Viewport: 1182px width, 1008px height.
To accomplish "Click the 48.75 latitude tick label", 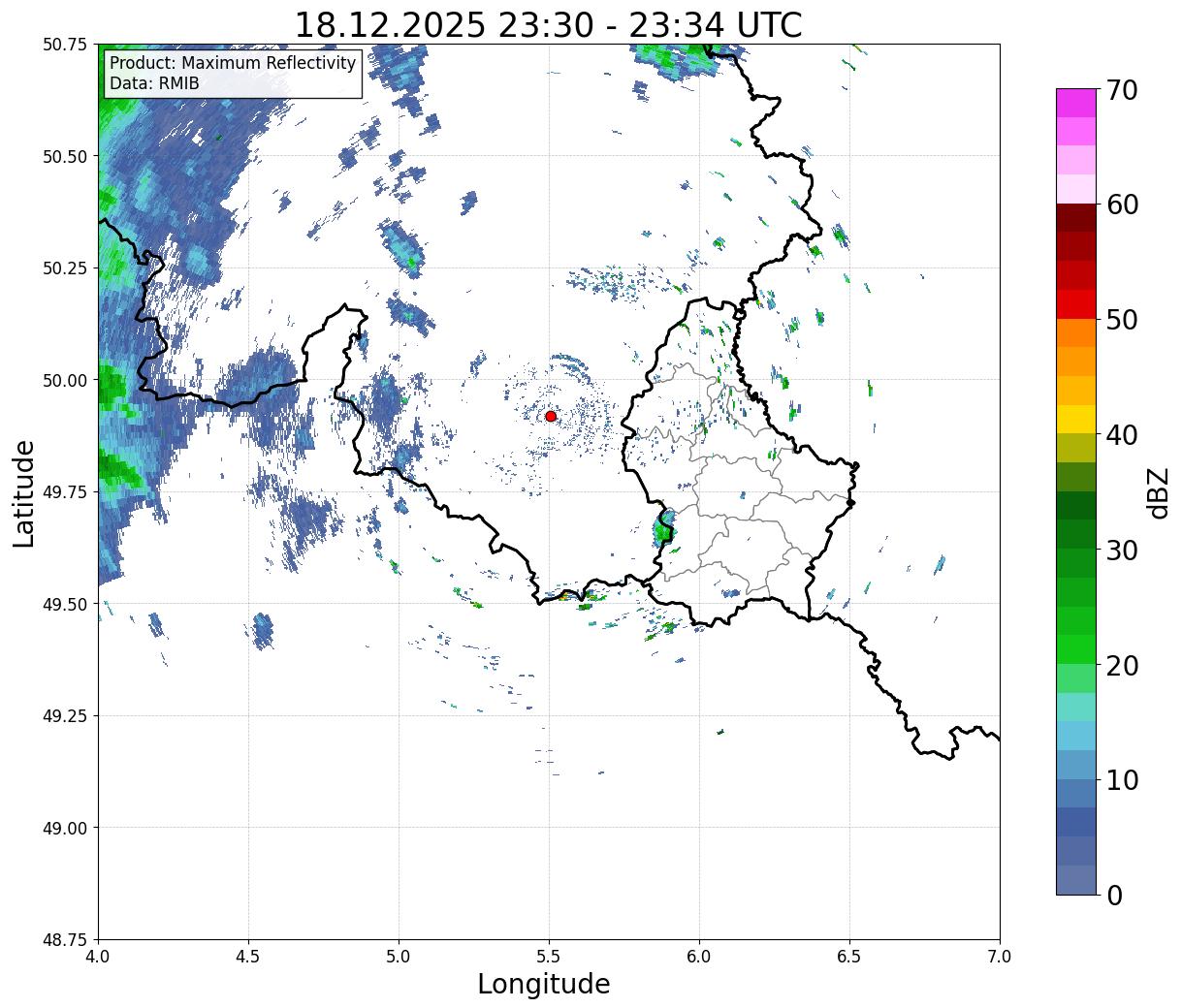I will pyautogui.click(x=65, y=940).
